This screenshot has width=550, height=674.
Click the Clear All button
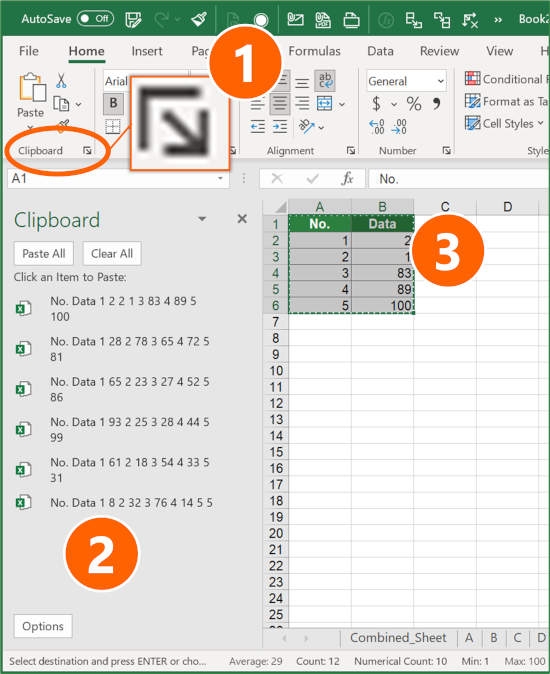pyautogui.click(x=112, y=254)
